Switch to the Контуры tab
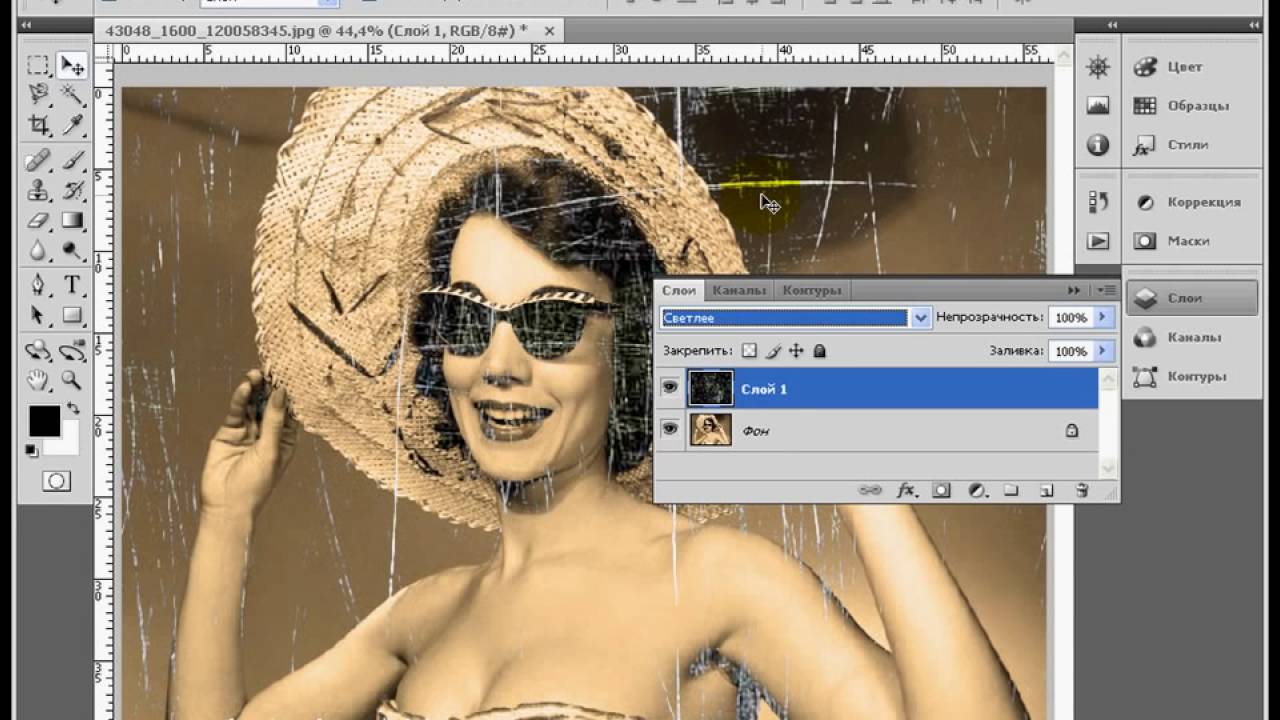The image size is (1280, 720). (x=811, y=290)
